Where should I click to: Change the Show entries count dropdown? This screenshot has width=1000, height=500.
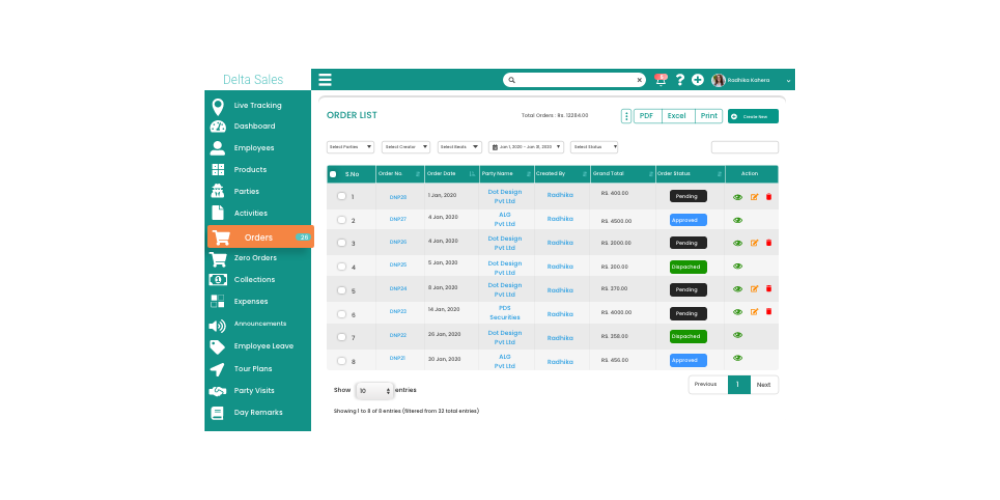click(374, 390)
